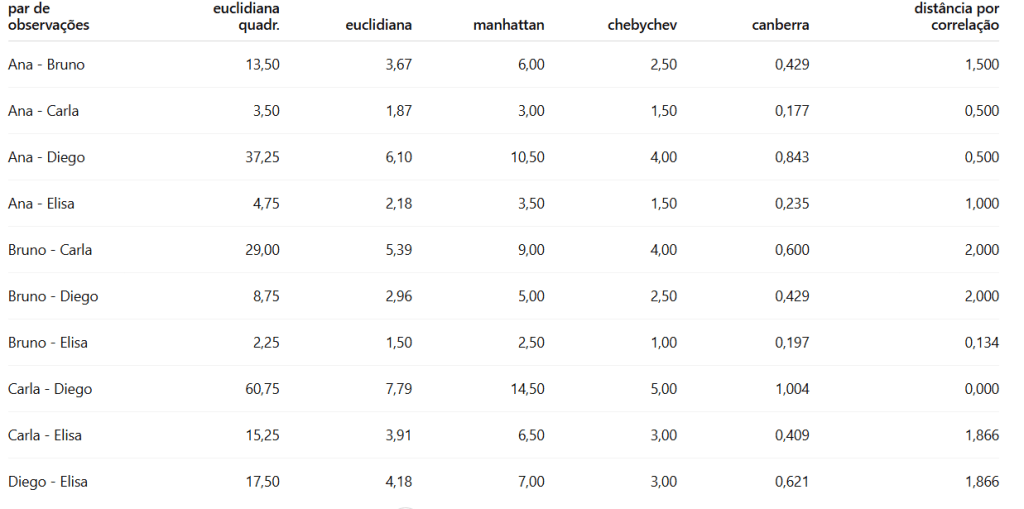
Task: Click the 'Diego - Elisa' row label
Action: pyautogui.click(x=48, y=482)
